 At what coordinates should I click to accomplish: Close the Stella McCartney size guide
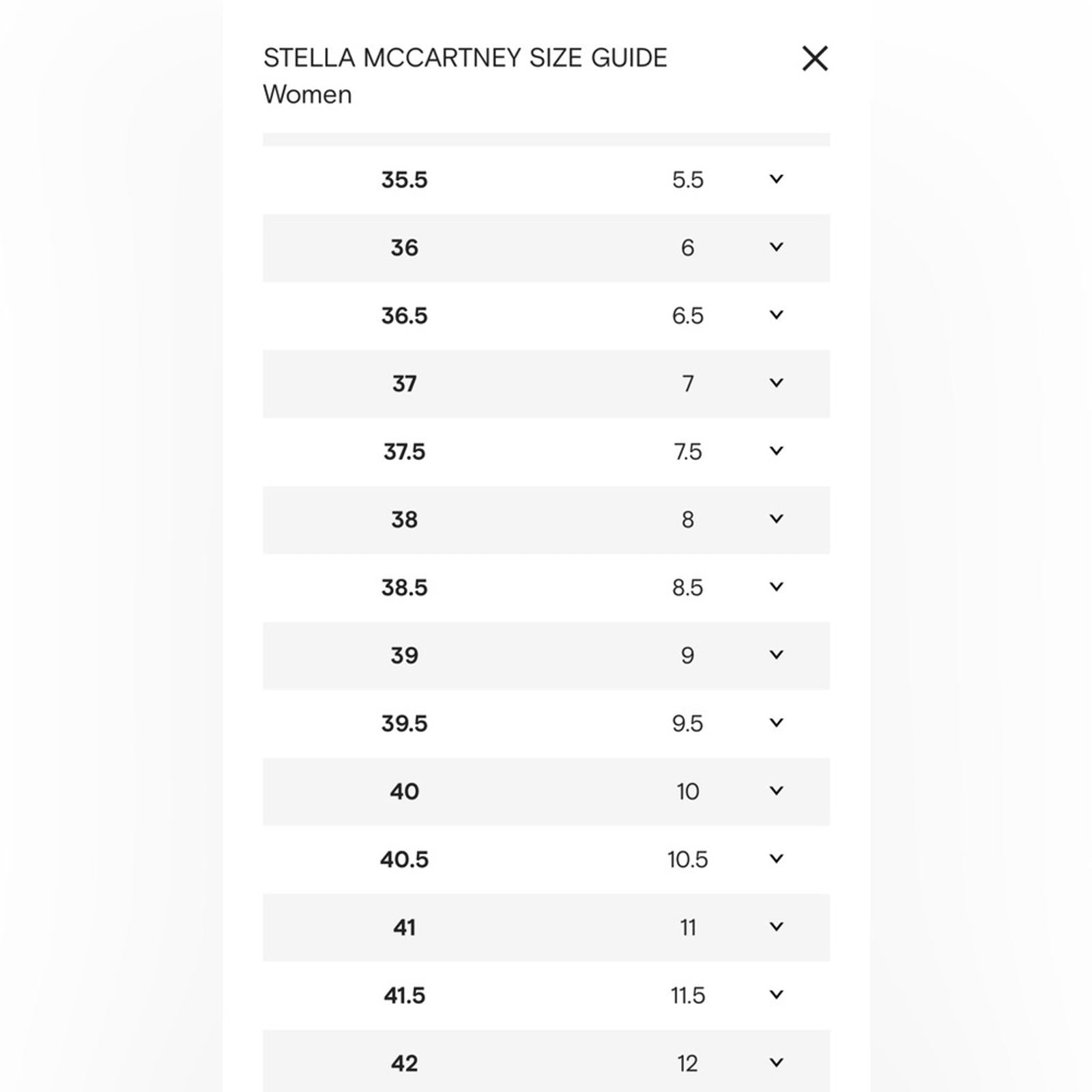[815, 59]
